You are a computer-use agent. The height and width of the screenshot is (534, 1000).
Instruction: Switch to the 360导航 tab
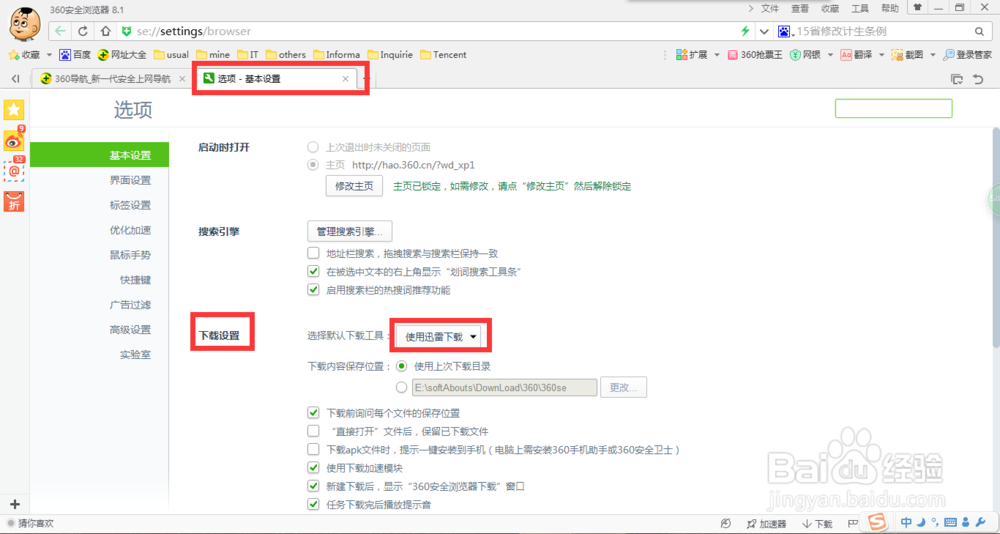tap(112, 79)
